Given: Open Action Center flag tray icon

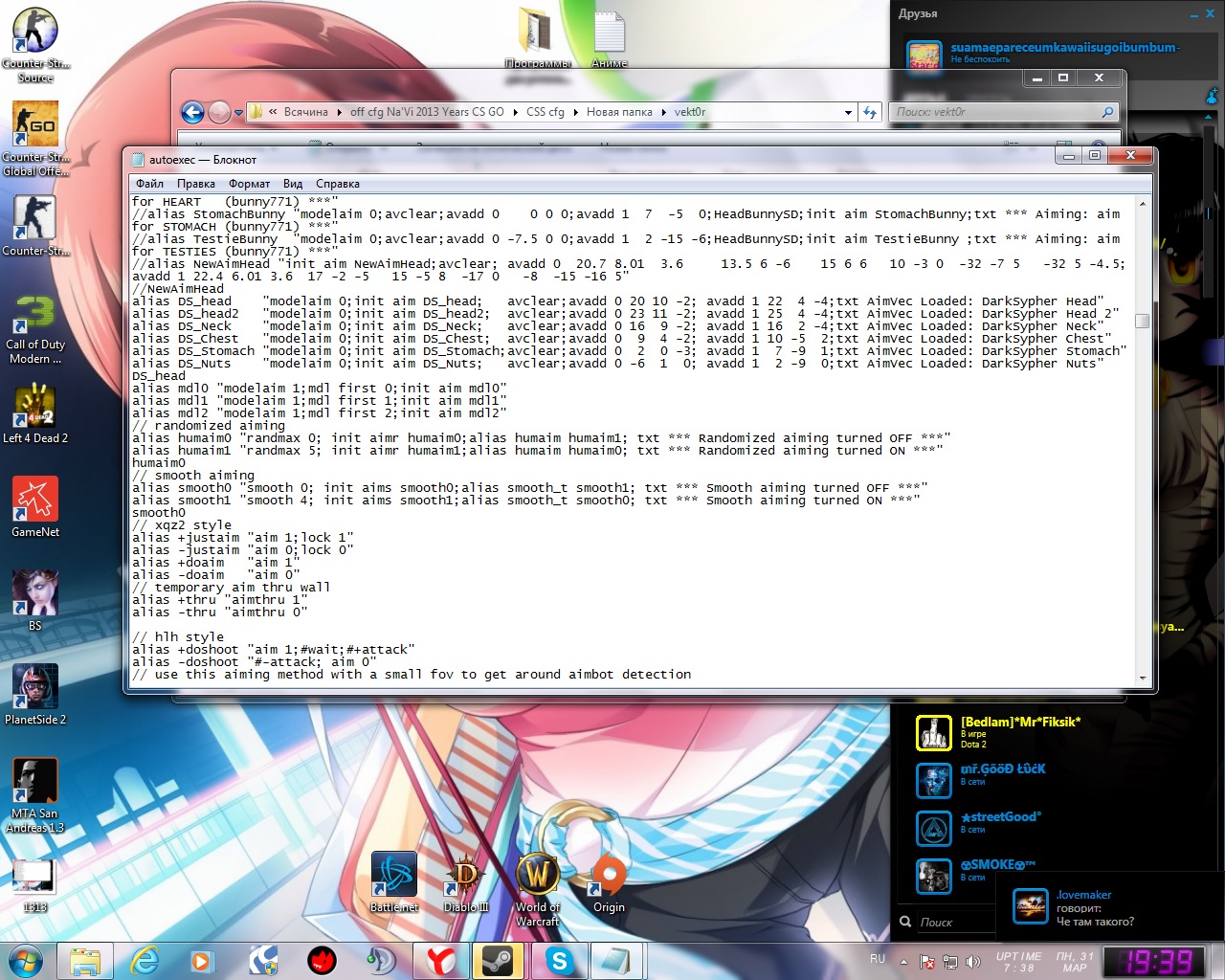Looking at the screenshot, I should click(x=926, y=962).
